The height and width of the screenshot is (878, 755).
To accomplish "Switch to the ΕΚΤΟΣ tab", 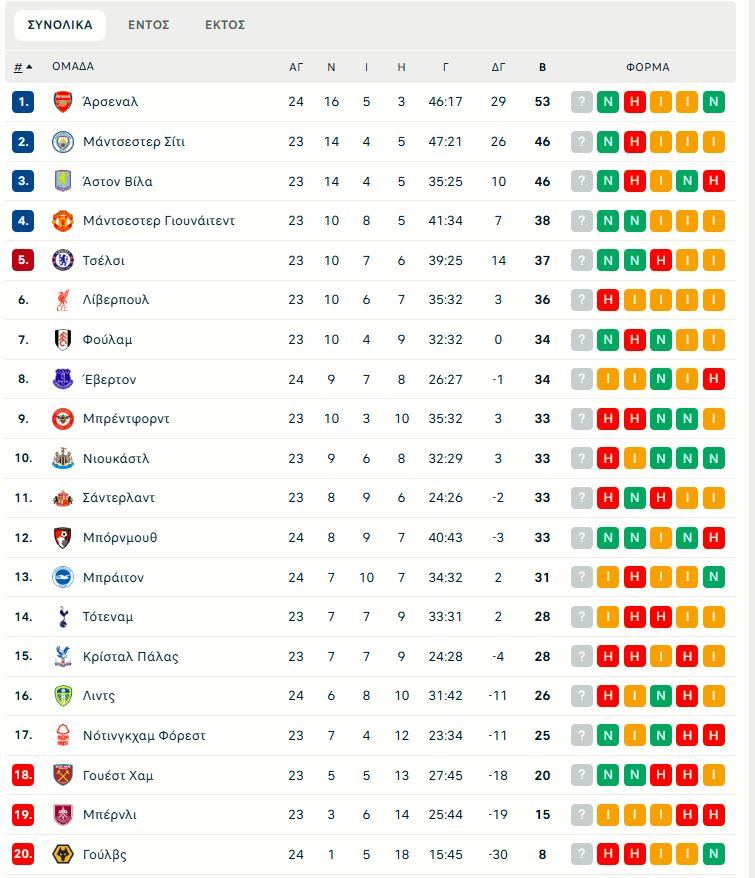I will coord(225,25).
